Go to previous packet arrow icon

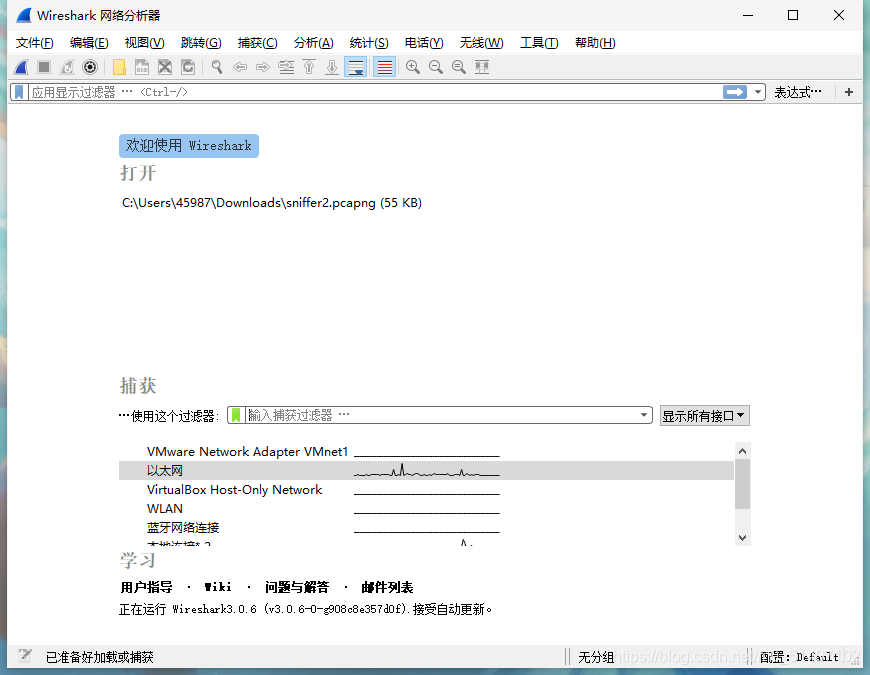(x=240, y=68)
